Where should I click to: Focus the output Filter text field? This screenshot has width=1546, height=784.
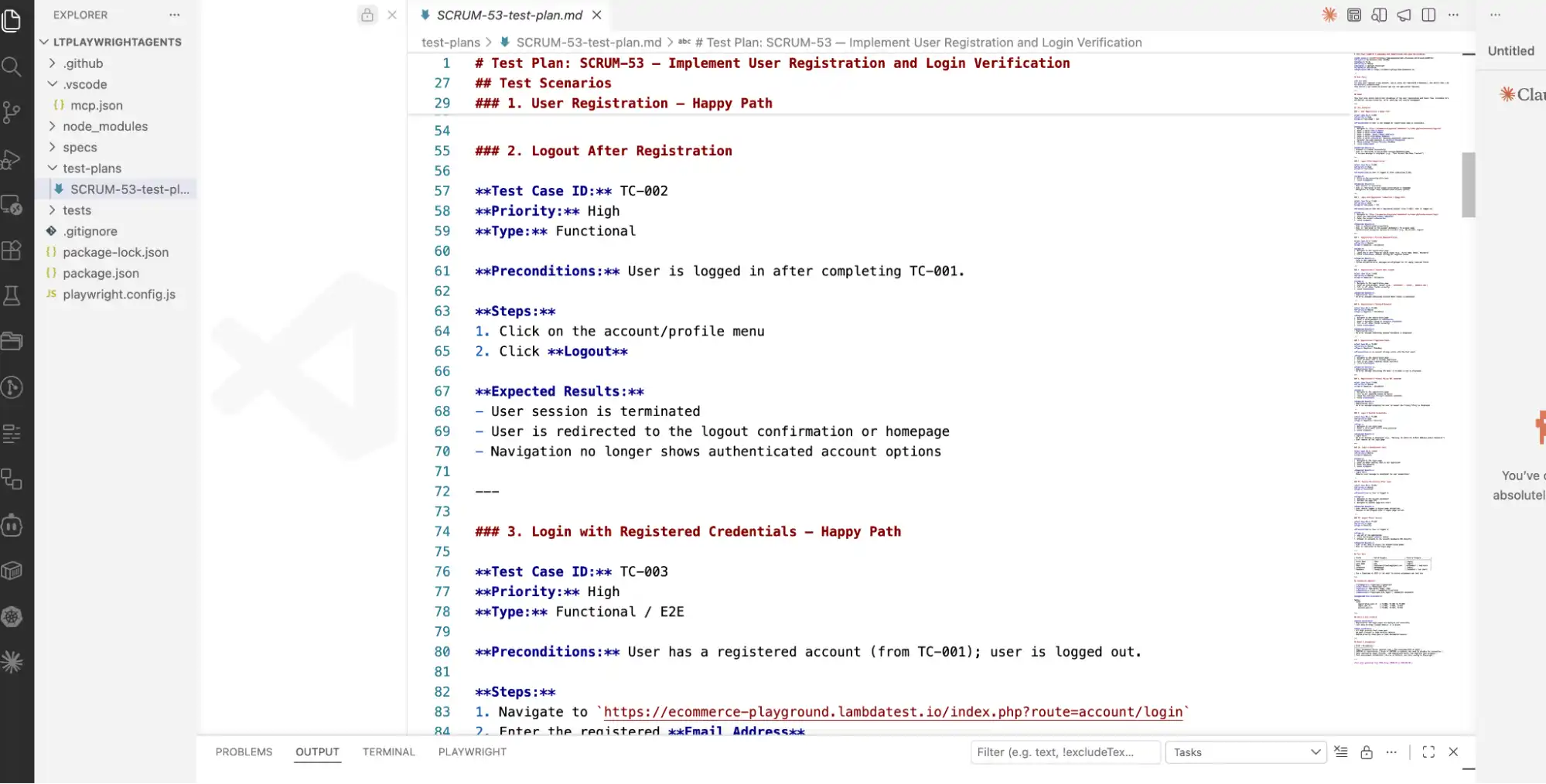1065,752
